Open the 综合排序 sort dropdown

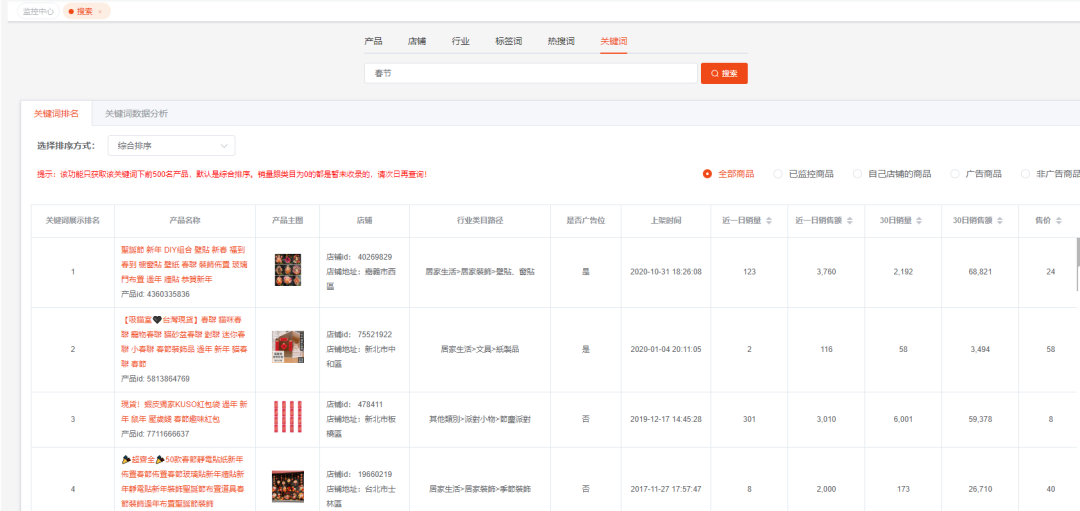172,146
